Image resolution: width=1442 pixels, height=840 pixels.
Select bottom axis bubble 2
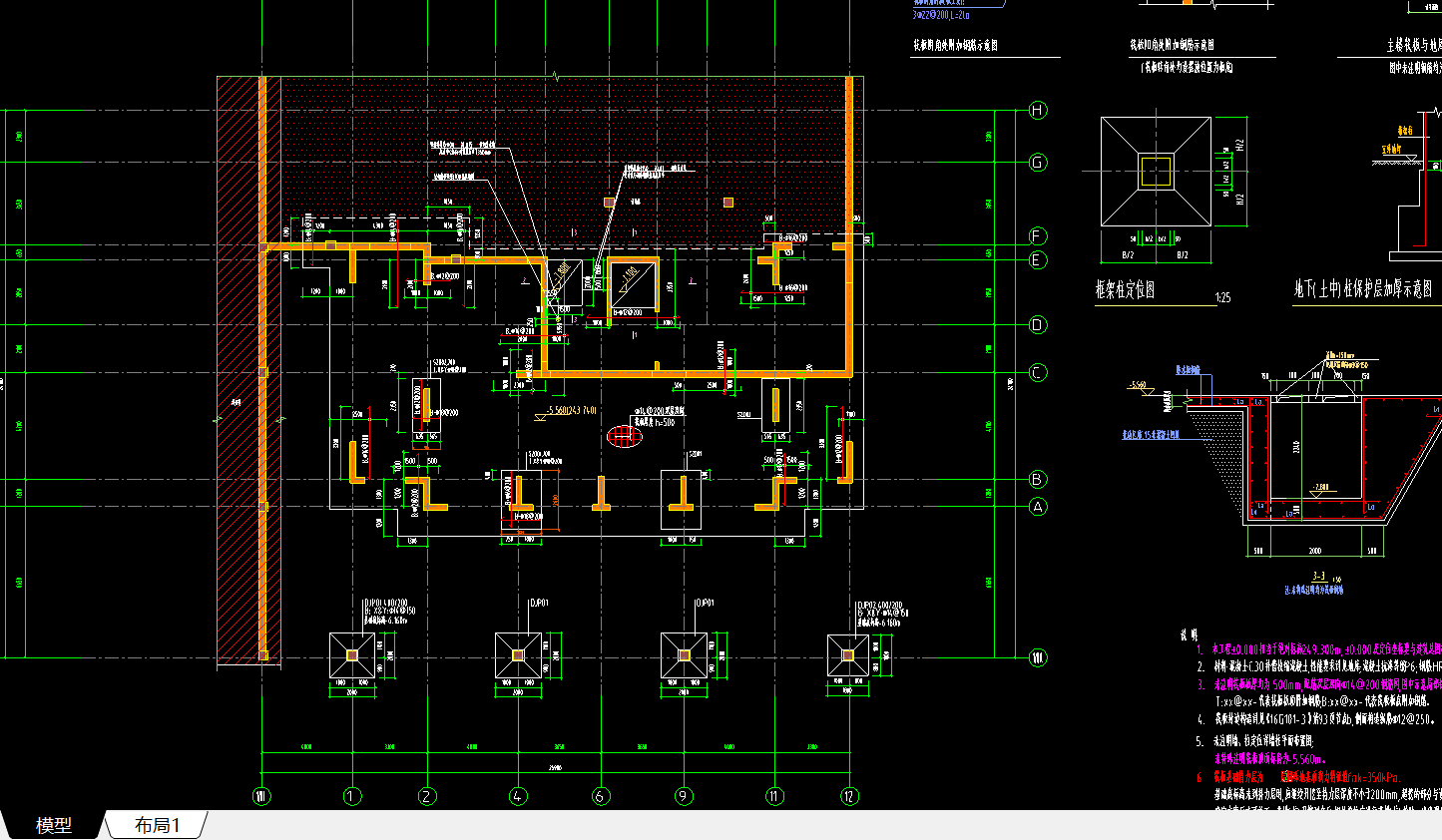[x=427, y=796]
